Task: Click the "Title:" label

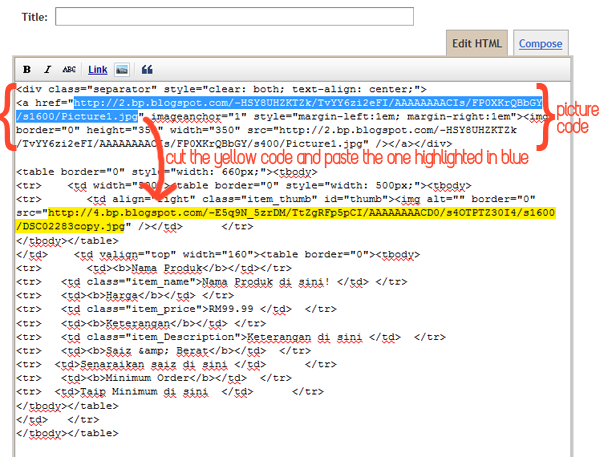Action: point(34,17)
